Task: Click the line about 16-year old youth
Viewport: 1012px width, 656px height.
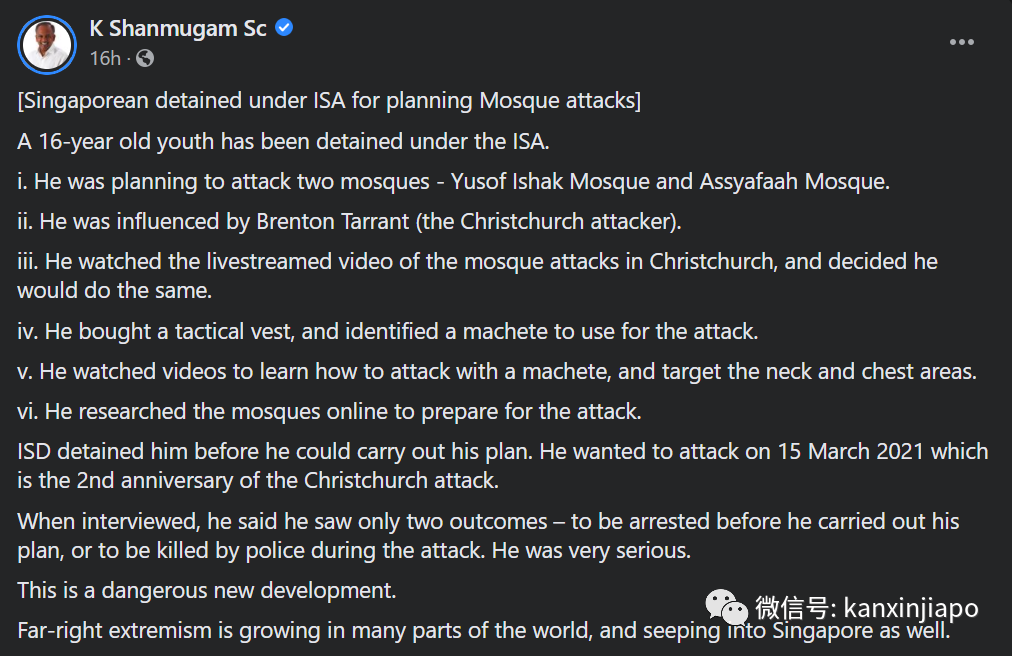Action: pyautogui.click(x=283, y=141)
